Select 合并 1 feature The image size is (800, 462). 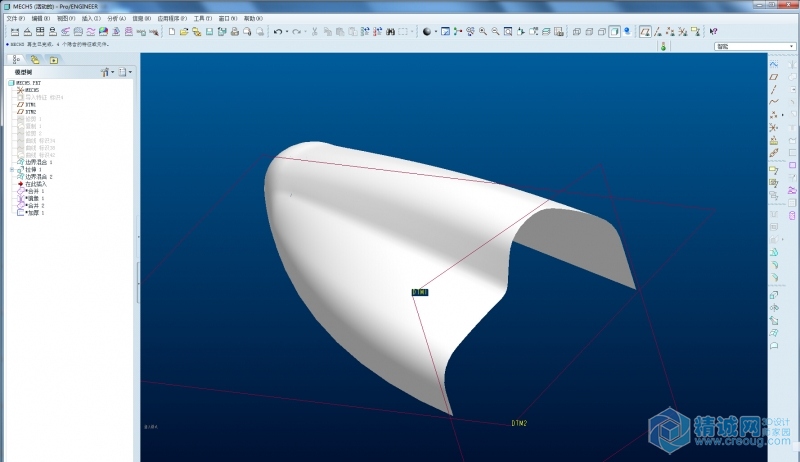31,191
